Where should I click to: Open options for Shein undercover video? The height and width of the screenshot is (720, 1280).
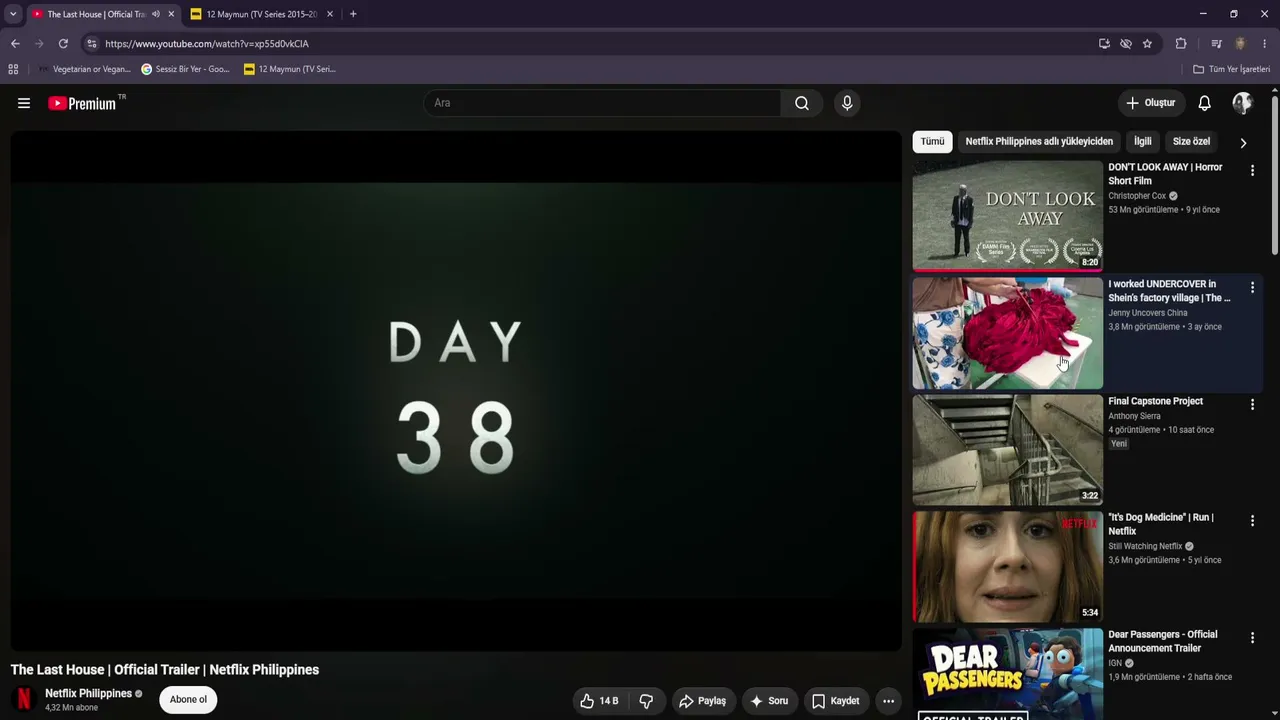tap(1252, 288)
